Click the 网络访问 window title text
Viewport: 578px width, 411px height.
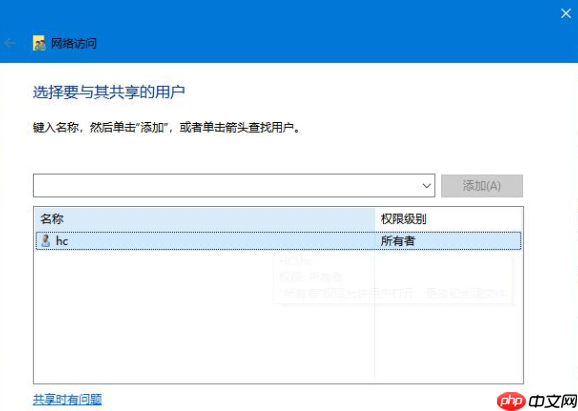[x=74, y=43]
